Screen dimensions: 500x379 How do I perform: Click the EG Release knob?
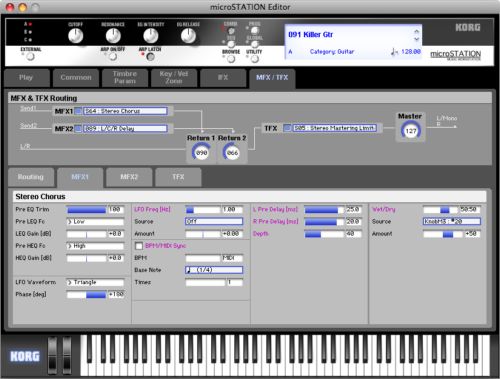(x=188, y=36)
